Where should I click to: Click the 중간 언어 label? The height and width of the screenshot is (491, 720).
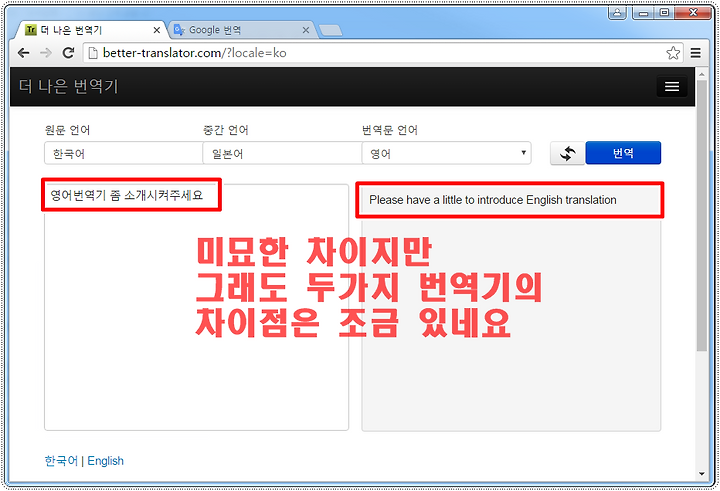(x=226, y=130)
